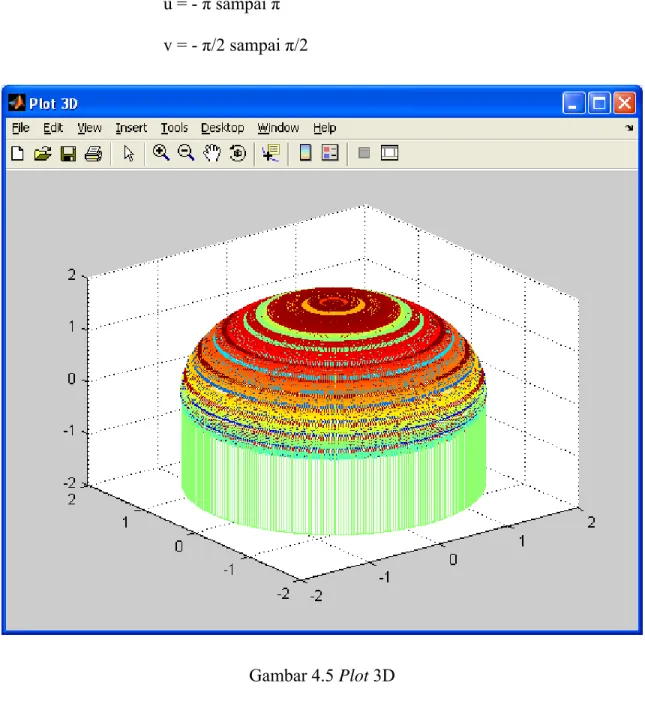Open the Tools menu

[x=174, y=128]
